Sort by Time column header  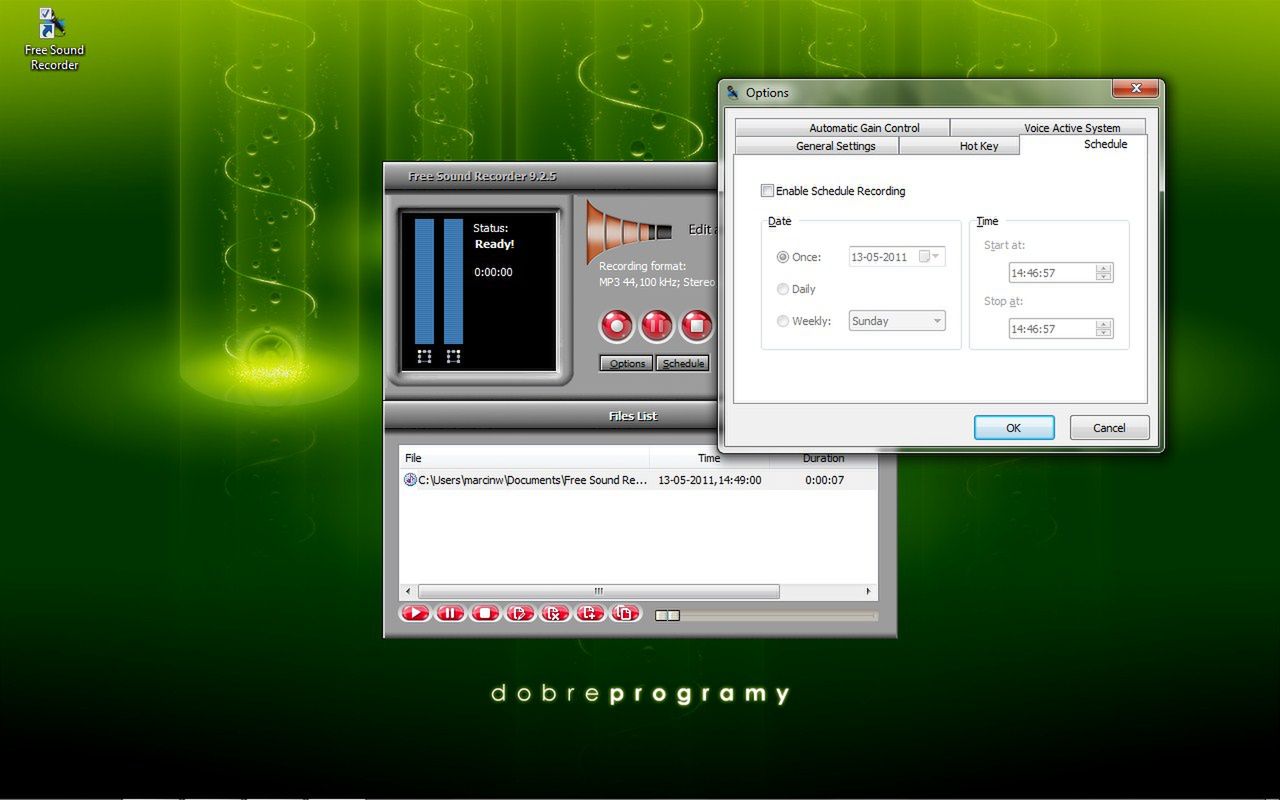point(709,458)
